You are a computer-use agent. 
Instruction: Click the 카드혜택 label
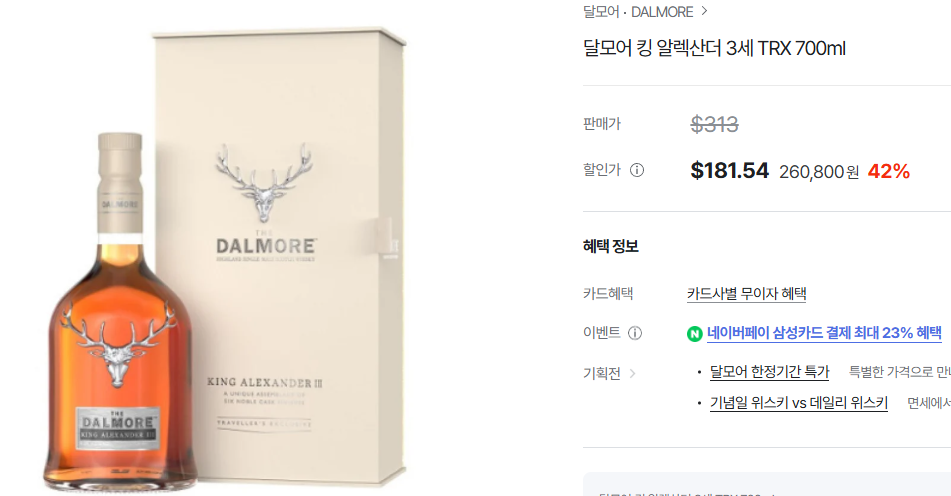pyautogui.click(x=608, y=293)
